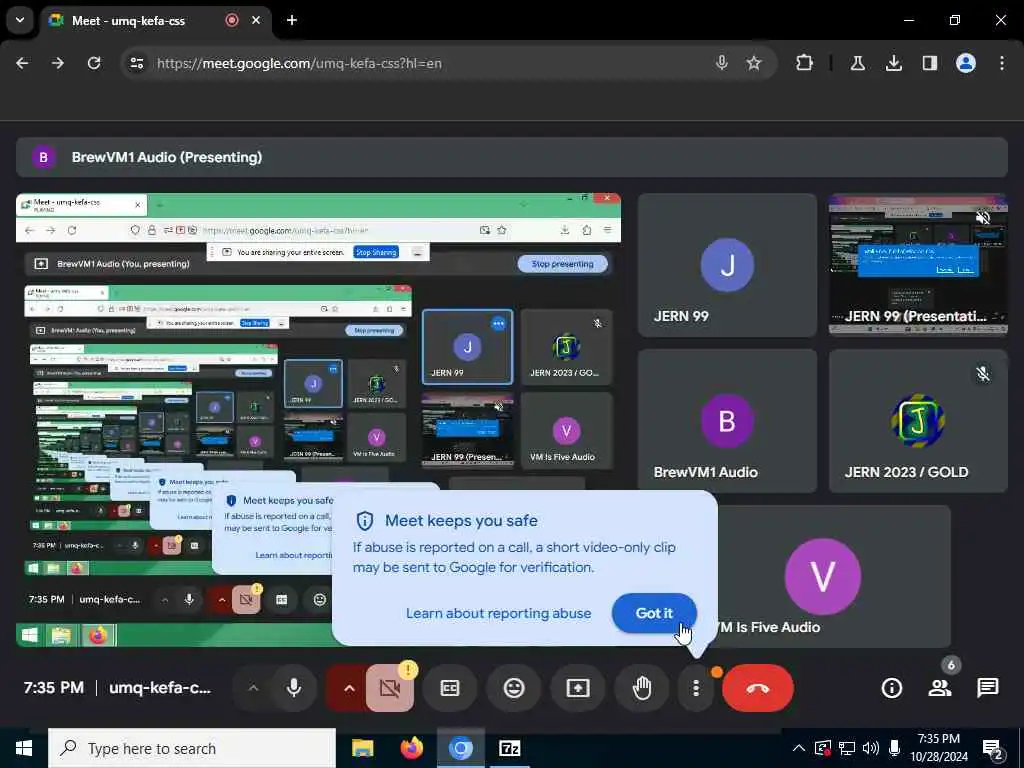
Task: Open a new browser tab
Action: click(x=292, y=20)
